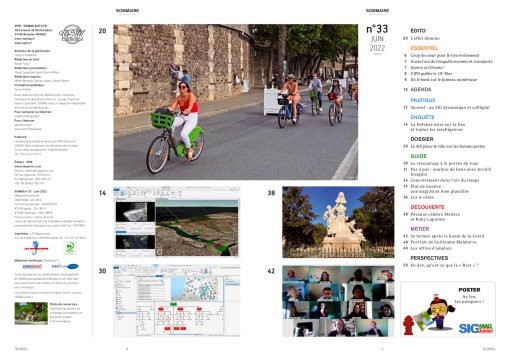The width and height of the screenshot is (510, 360).
Task: Click the SIGMAG Junior logo in poster box
Action: (476, 328)
